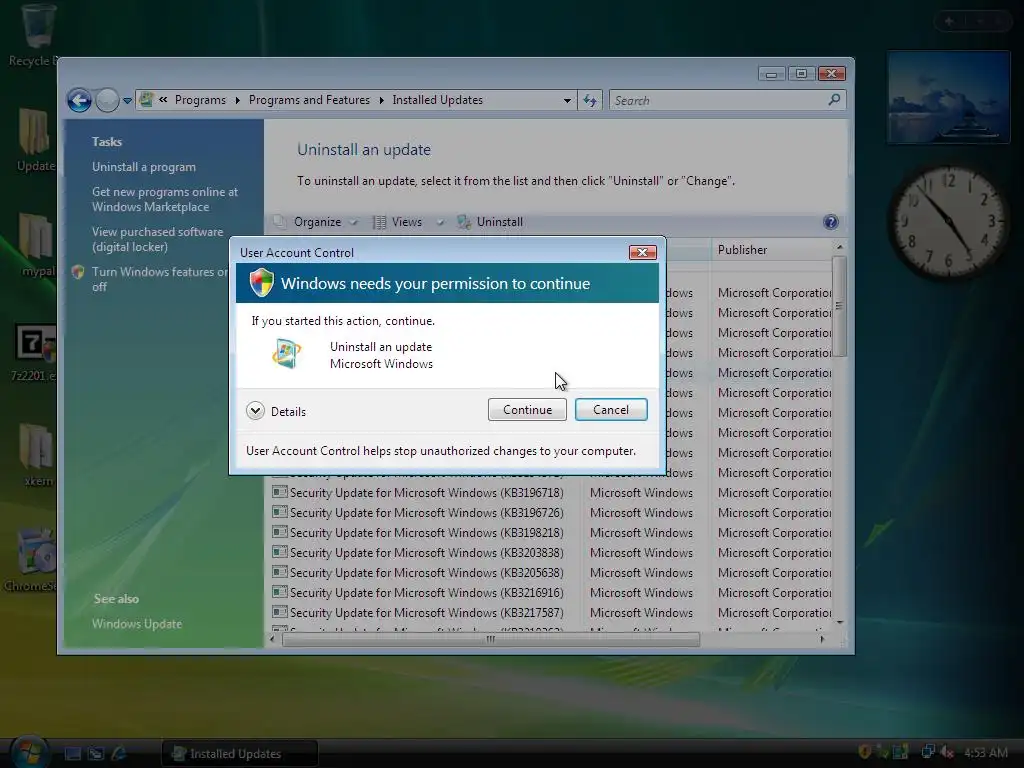Click the icon of update KB3196718
Image resolution: width=1024 pixels, height=768 pixels.
click(280, 492)
